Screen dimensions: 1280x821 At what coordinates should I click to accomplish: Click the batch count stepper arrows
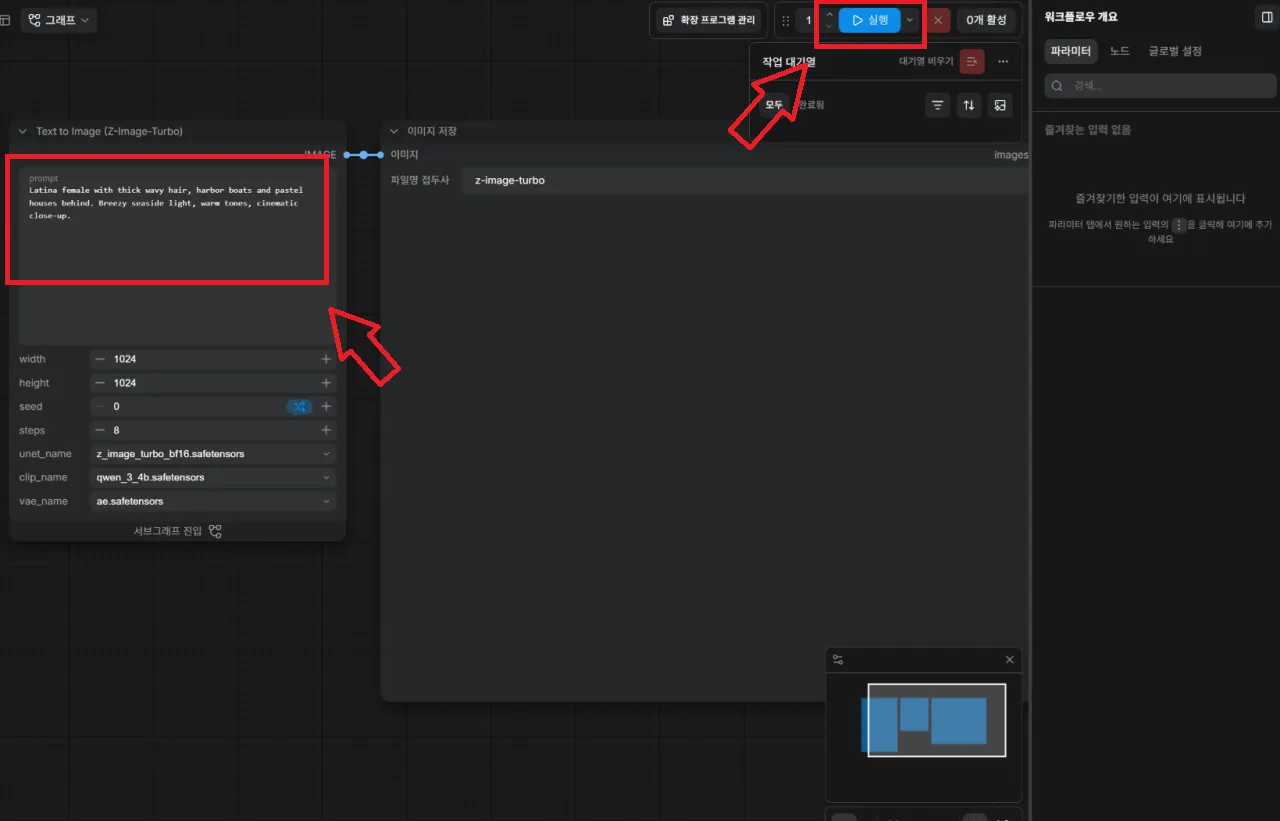coord(828,20)
